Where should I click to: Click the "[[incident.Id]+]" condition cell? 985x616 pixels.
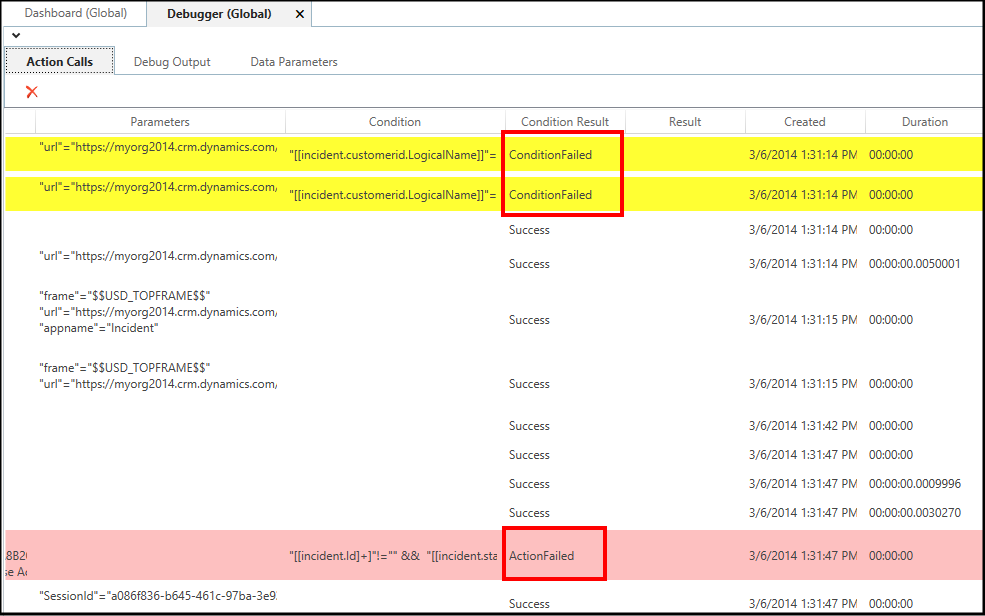click(x=393, y=556)
